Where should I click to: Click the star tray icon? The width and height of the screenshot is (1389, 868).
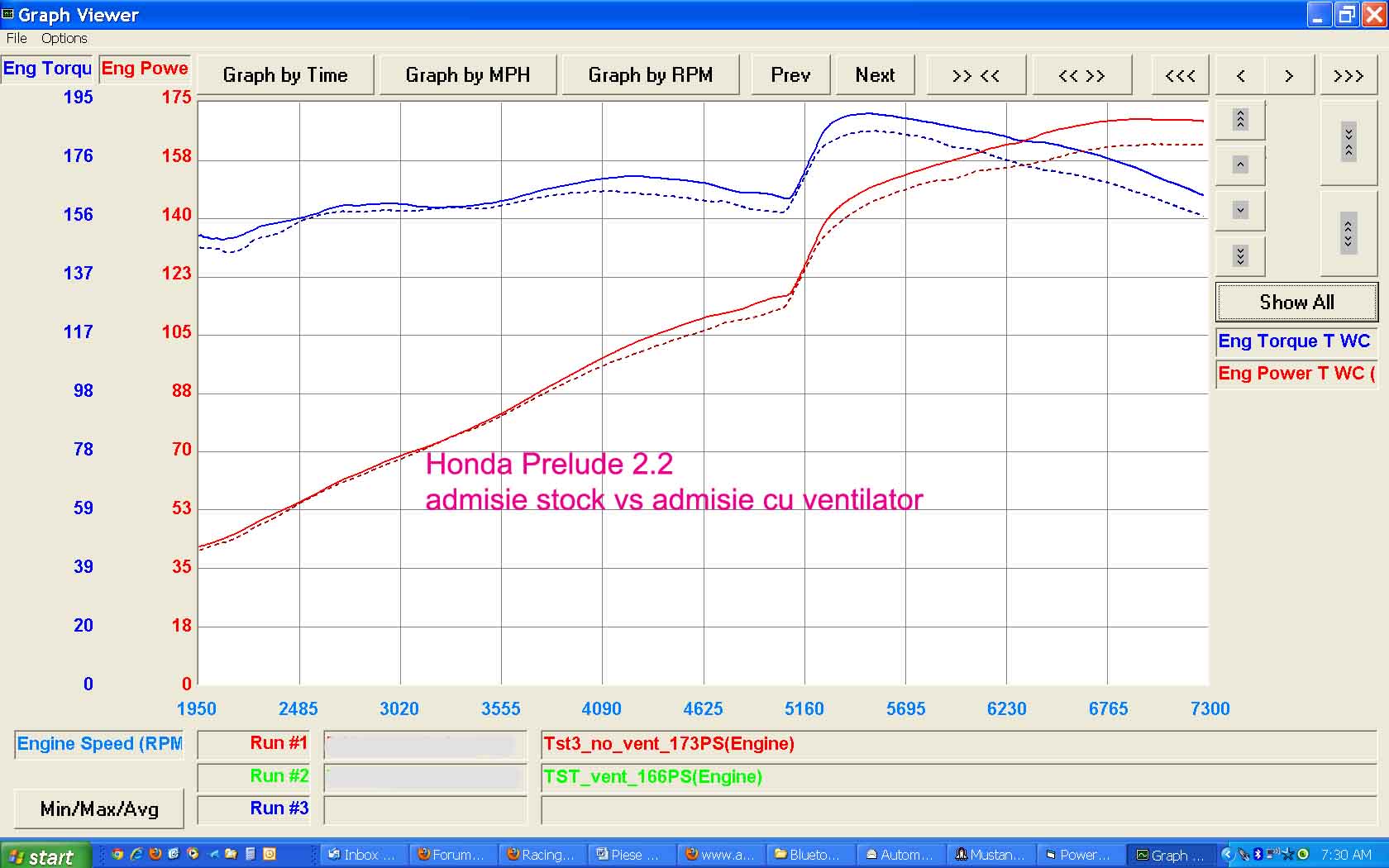tap(1287, 855)
